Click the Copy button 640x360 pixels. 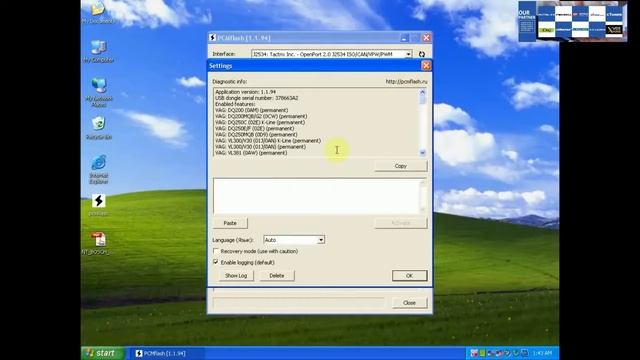(400, 166)
